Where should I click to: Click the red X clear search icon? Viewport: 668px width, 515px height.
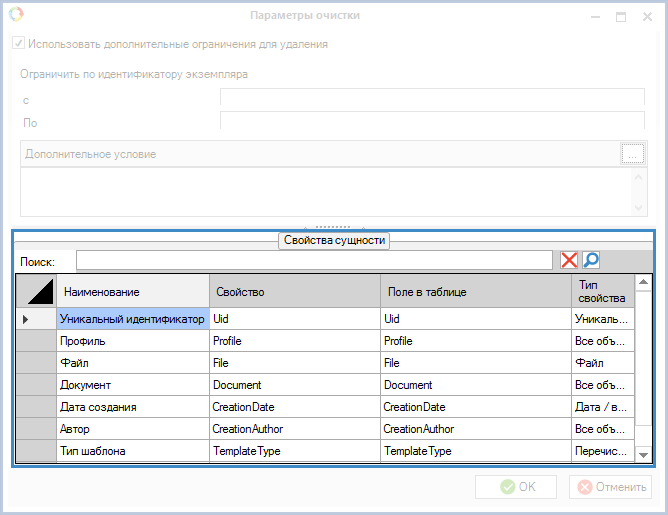point(569,260)
